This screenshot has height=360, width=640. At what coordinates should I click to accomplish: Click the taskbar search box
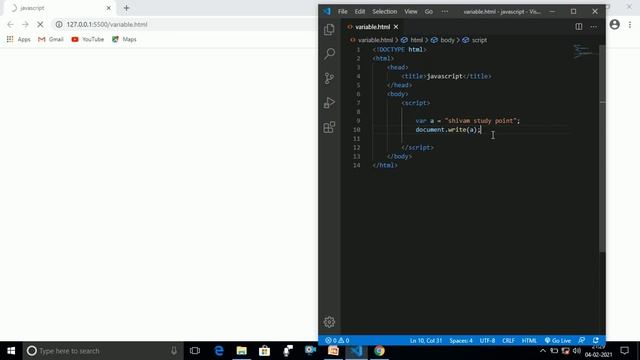coord(103,351)
